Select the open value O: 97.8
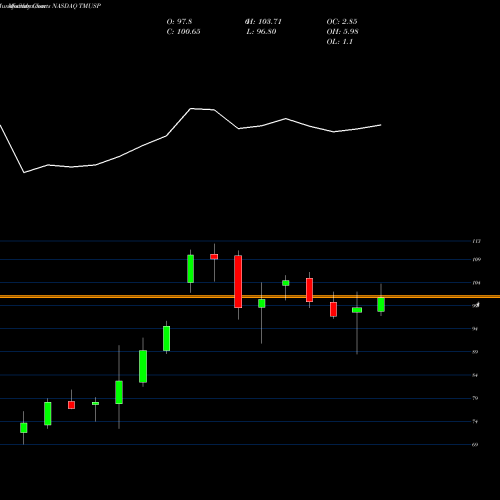The width and height of the screenshot is (500, 500). tap(179, 21)
